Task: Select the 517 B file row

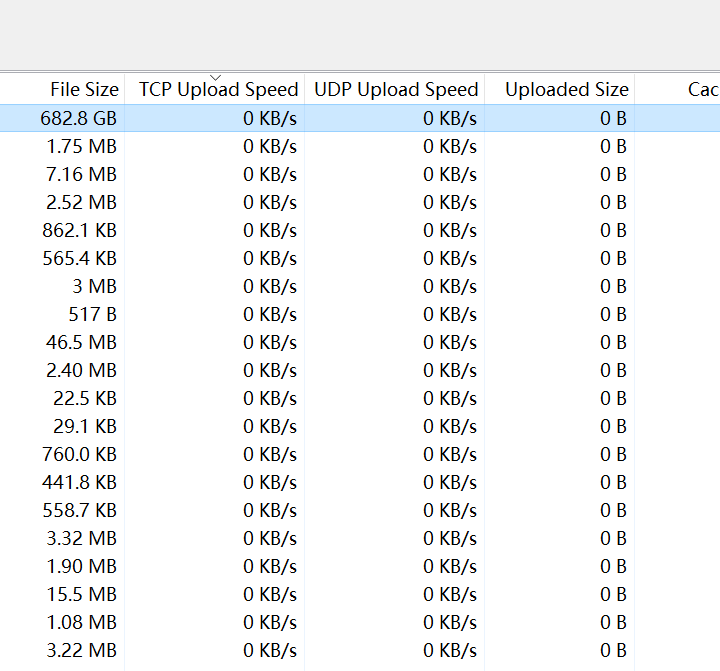Action: pos(360,314)
